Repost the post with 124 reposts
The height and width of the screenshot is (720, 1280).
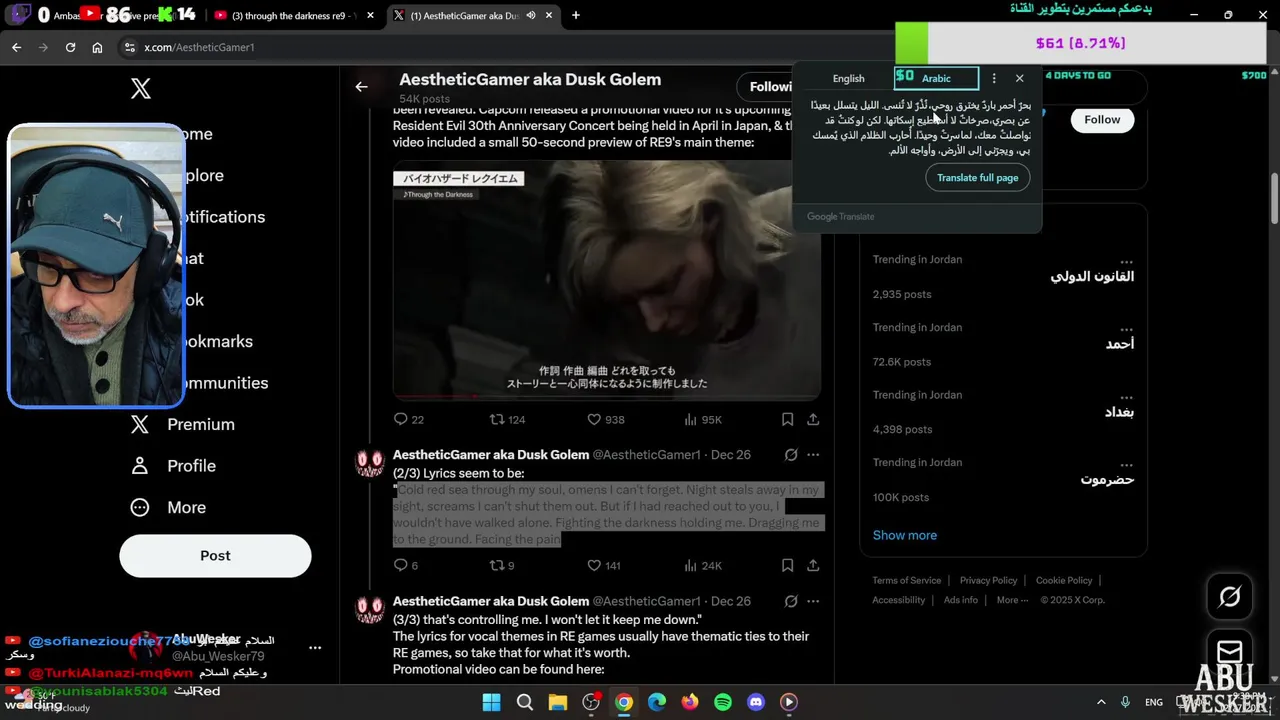click(507, 419)
